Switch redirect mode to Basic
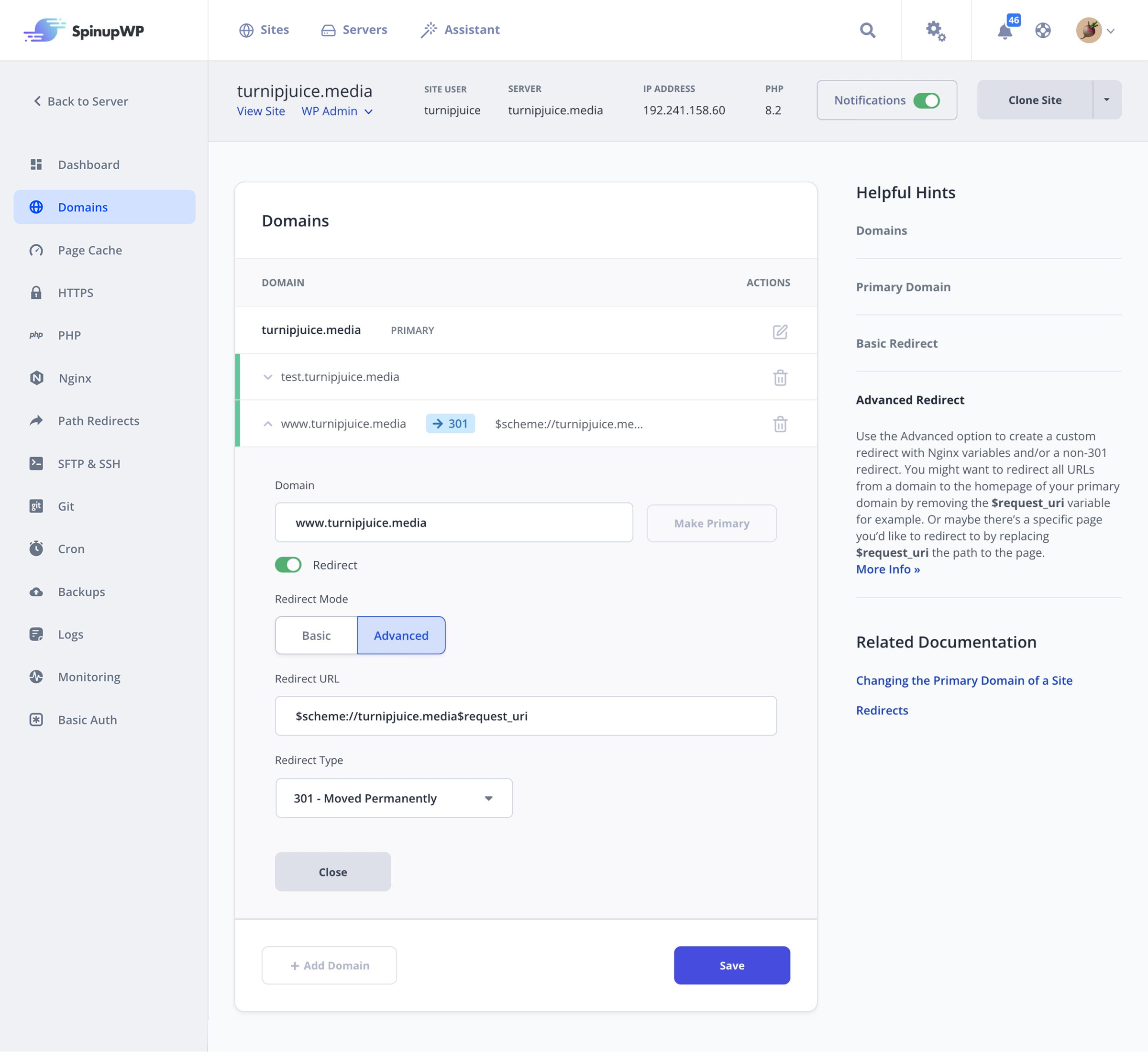The image size is (1148, 1052). [316, 636]
